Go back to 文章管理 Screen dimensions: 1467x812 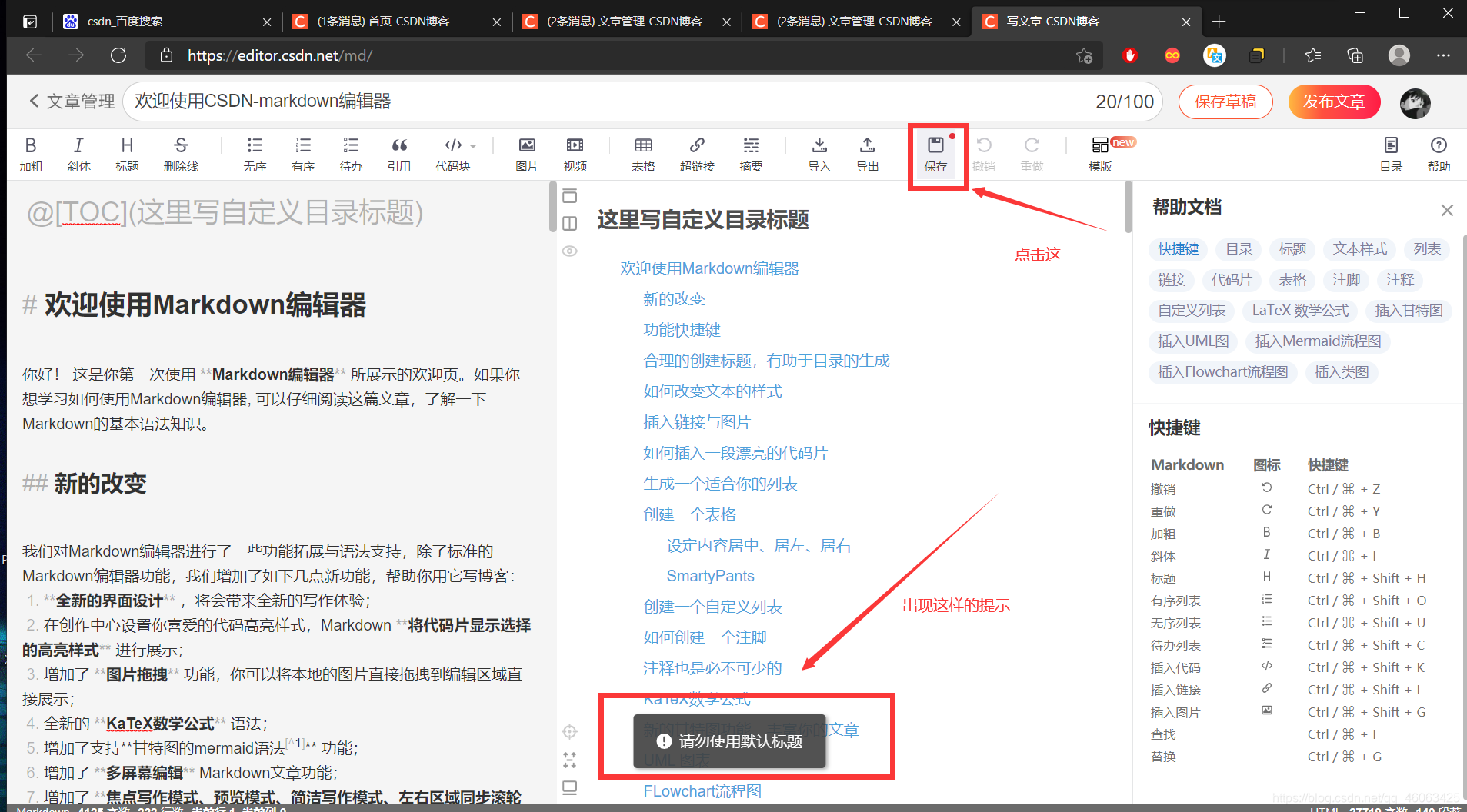pyautogui.click(x=72, y=101)
